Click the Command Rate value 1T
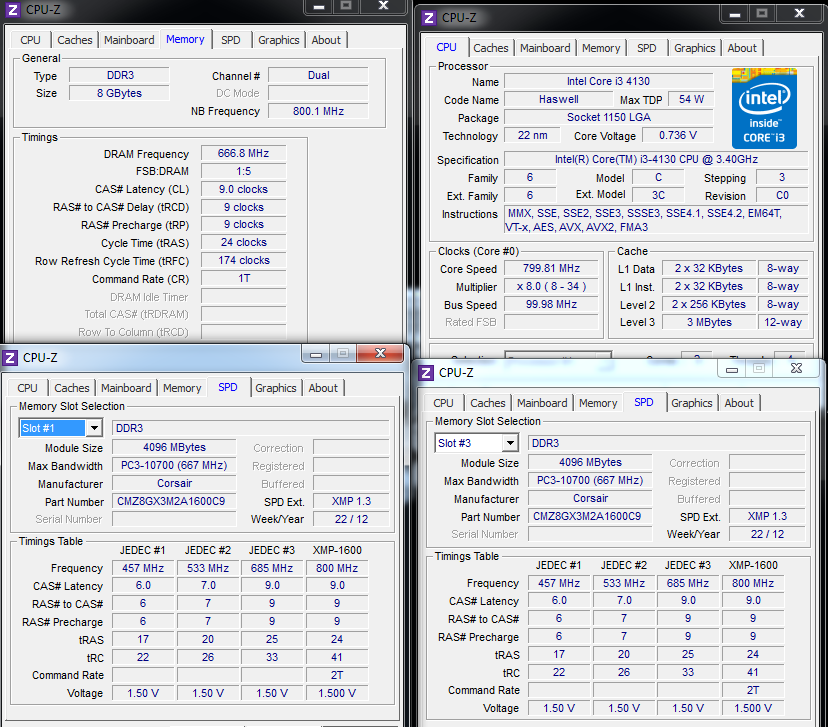Viewport: 828px width, 727px height. pyautogui.click(x=243, y=278)
